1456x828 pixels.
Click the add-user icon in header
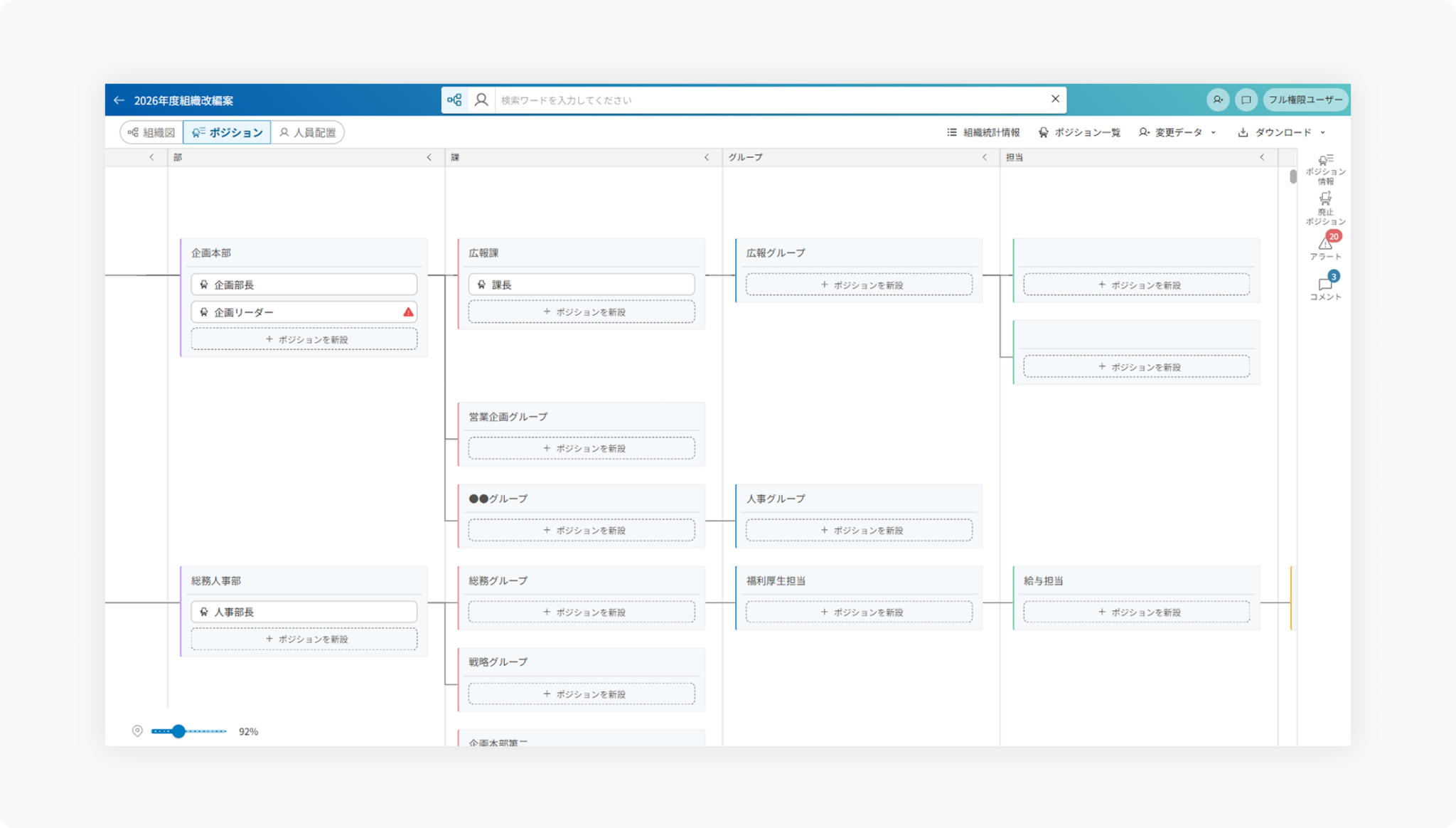click(x=1218, y=100)
